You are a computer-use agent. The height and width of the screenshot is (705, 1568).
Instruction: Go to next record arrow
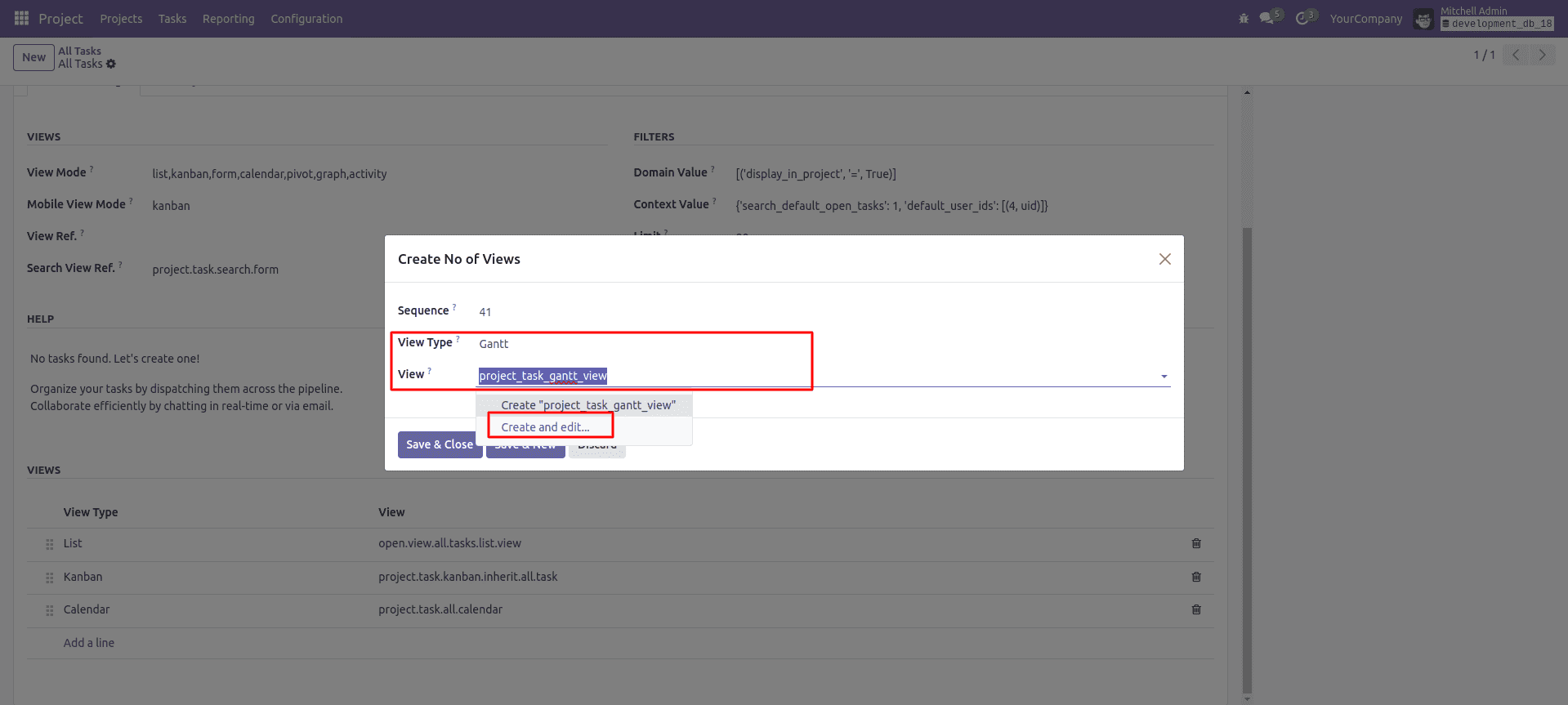(1542, 55)
